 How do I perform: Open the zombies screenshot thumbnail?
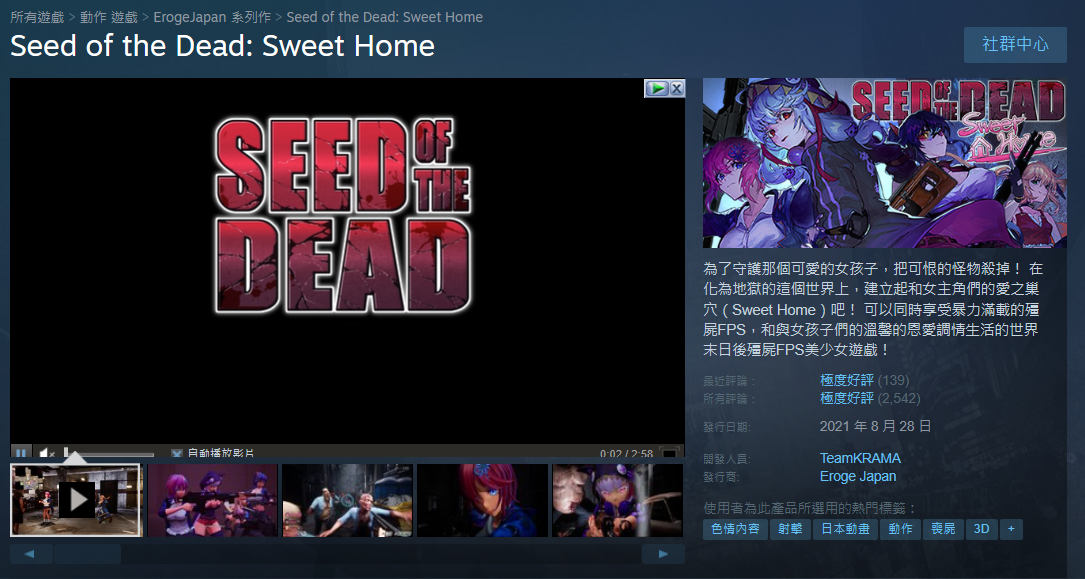coord(347,499)
